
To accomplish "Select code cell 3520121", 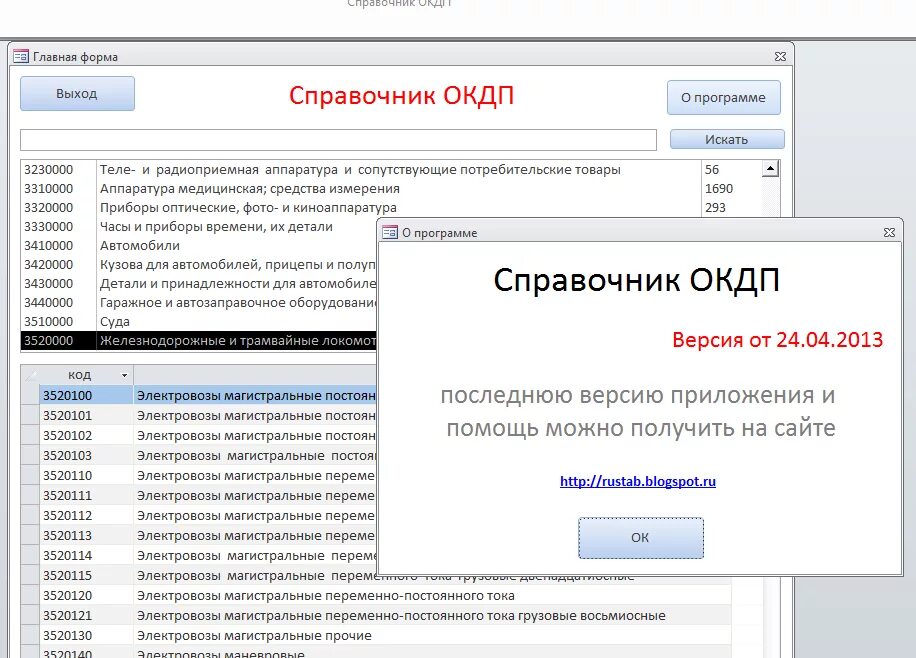I will coord(86,615).
